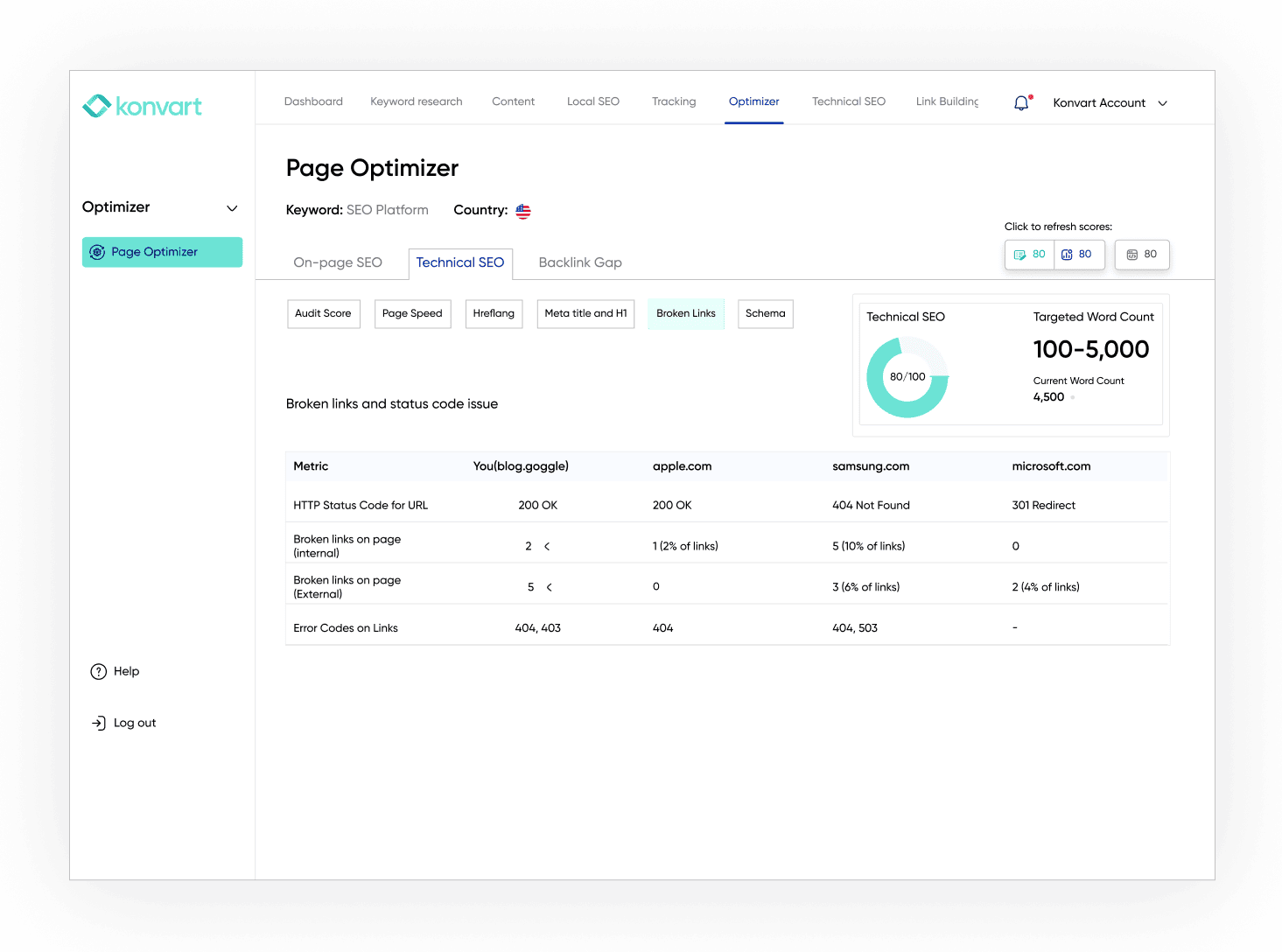Select the Audit Score button
This screenshot has width=1282, height=952.
(x=323, y=313)
